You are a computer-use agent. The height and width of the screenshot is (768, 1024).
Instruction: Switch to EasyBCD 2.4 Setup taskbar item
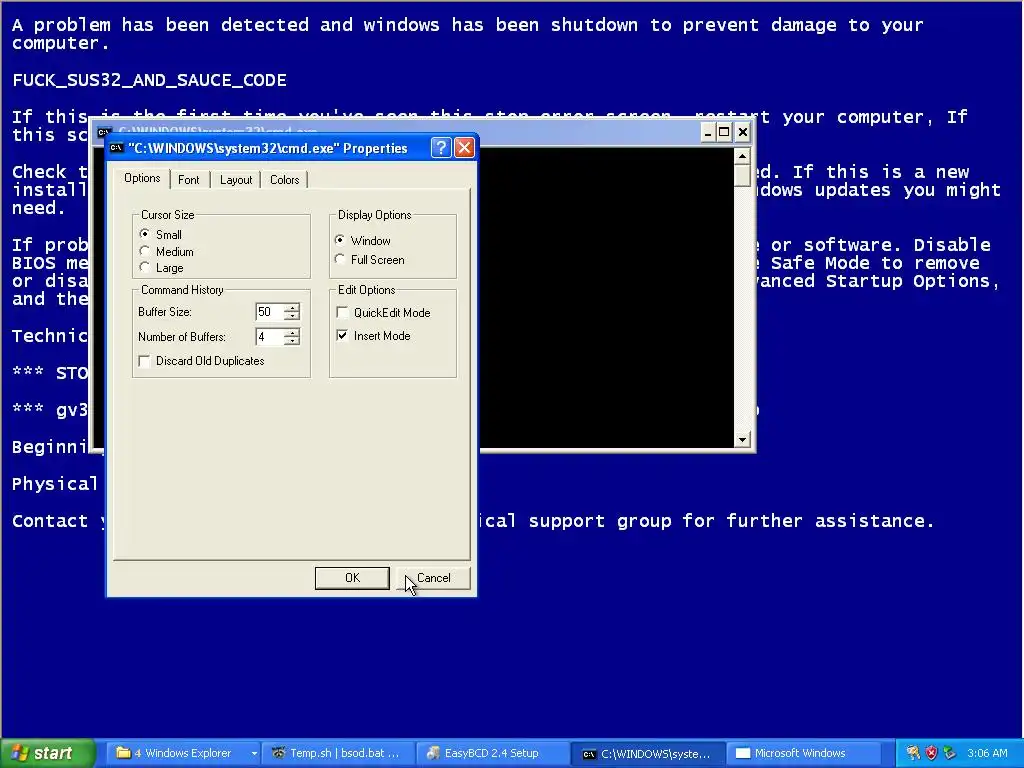pos(492,753)
